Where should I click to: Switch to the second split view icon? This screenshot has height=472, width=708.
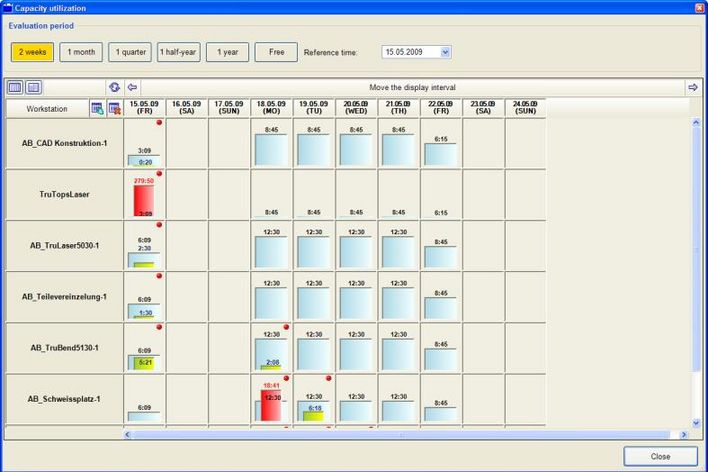pos(33,87)
